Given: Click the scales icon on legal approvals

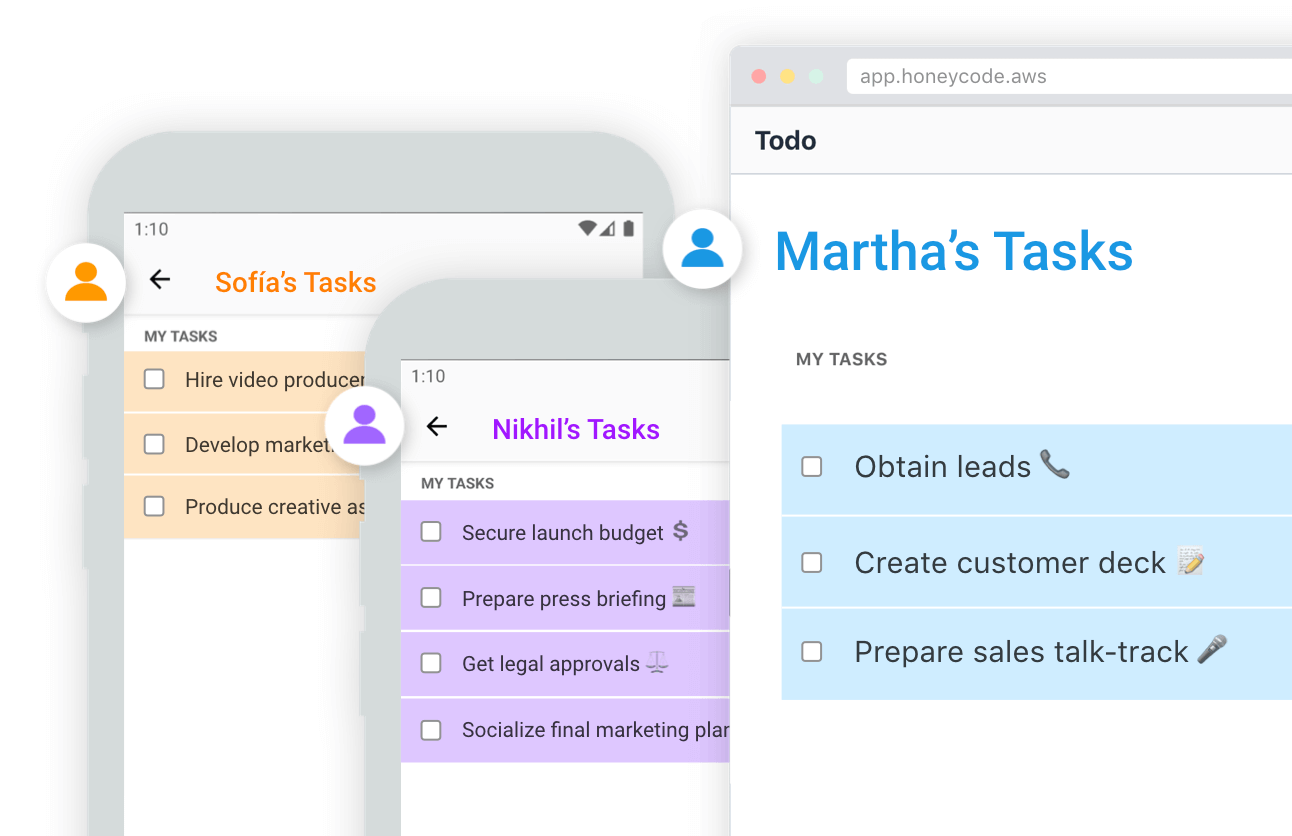Looking at the screenshot, I should pyautogui.click(x=657, y=662).
